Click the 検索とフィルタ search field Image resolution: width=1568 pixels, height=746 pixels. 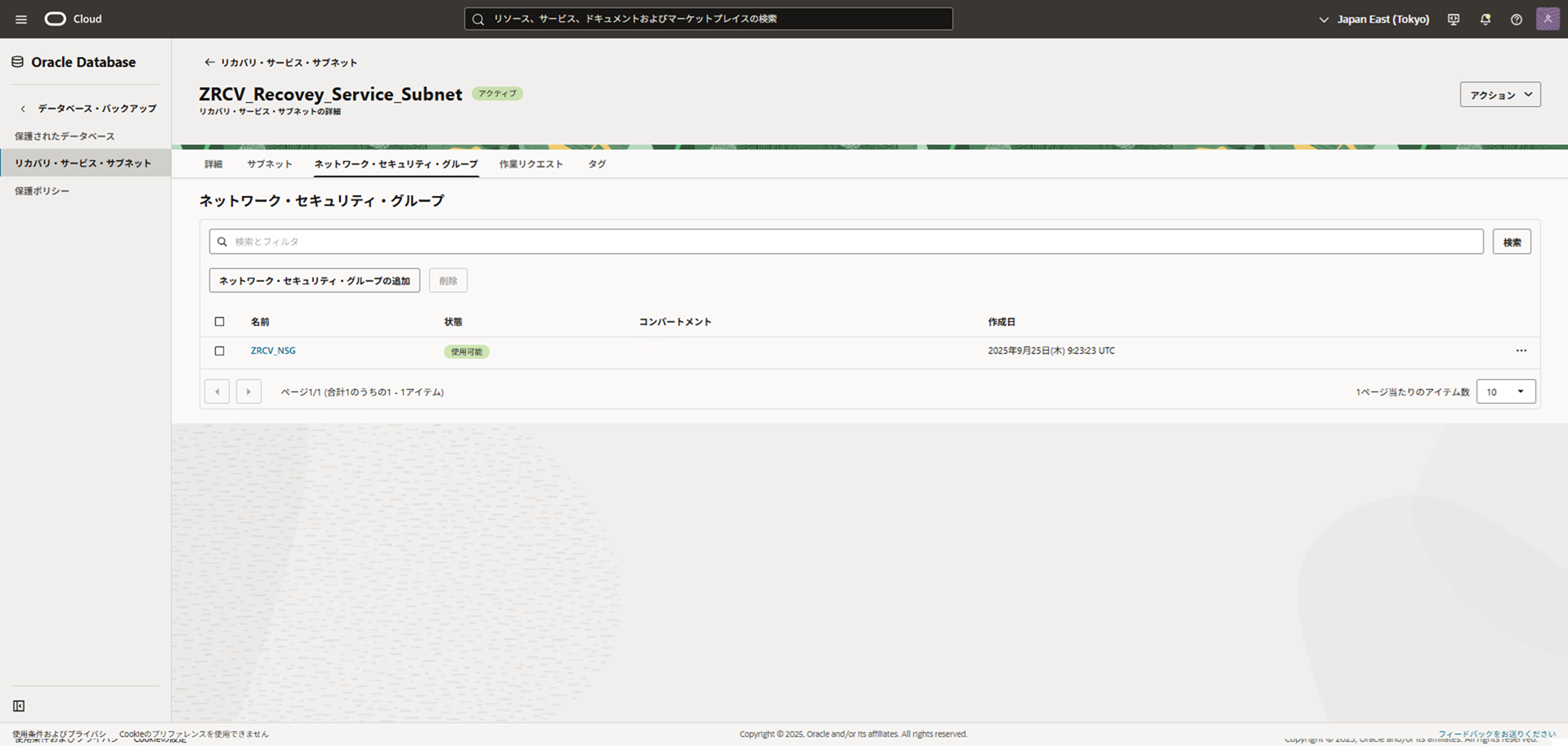click(x=846, y=242)
